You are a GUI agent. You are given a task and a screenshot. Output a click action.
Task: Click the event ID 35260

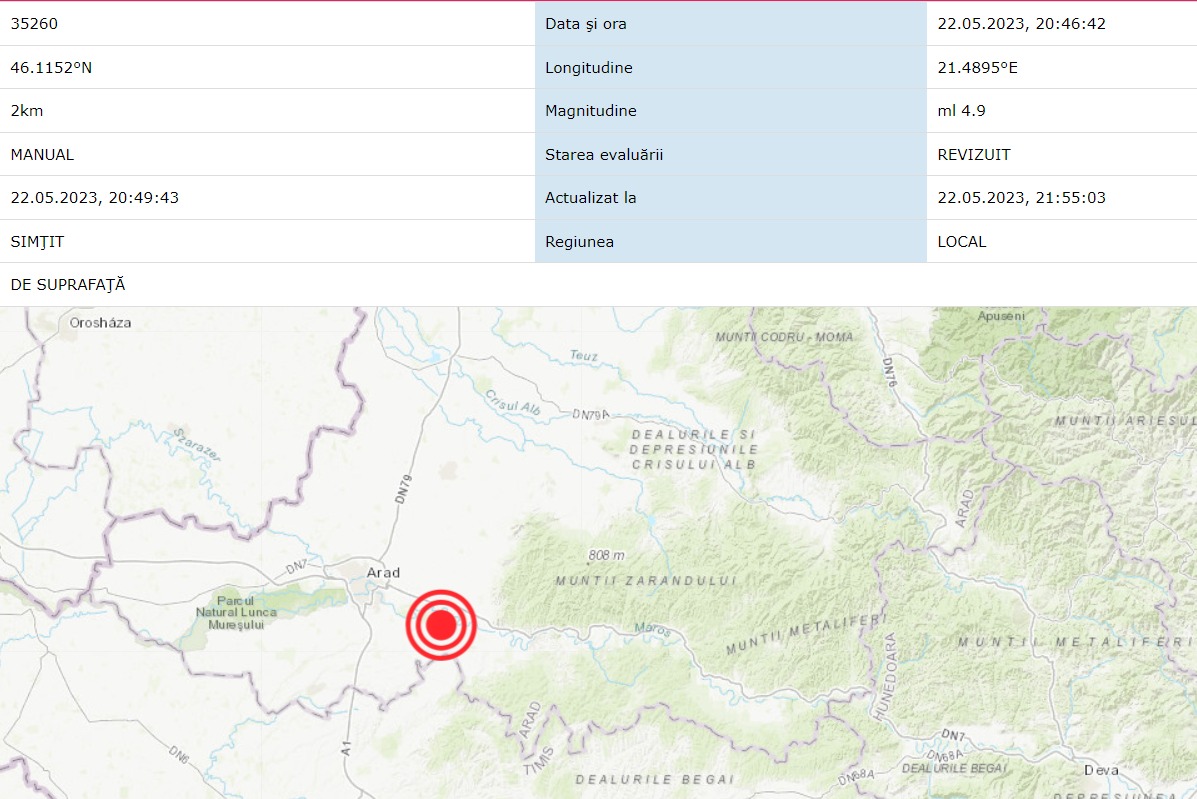32,24
